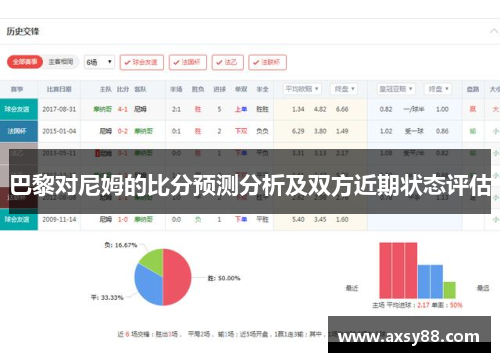Click the 主队 column header
This screenshot has height=362, width=500.
(106, 89)
